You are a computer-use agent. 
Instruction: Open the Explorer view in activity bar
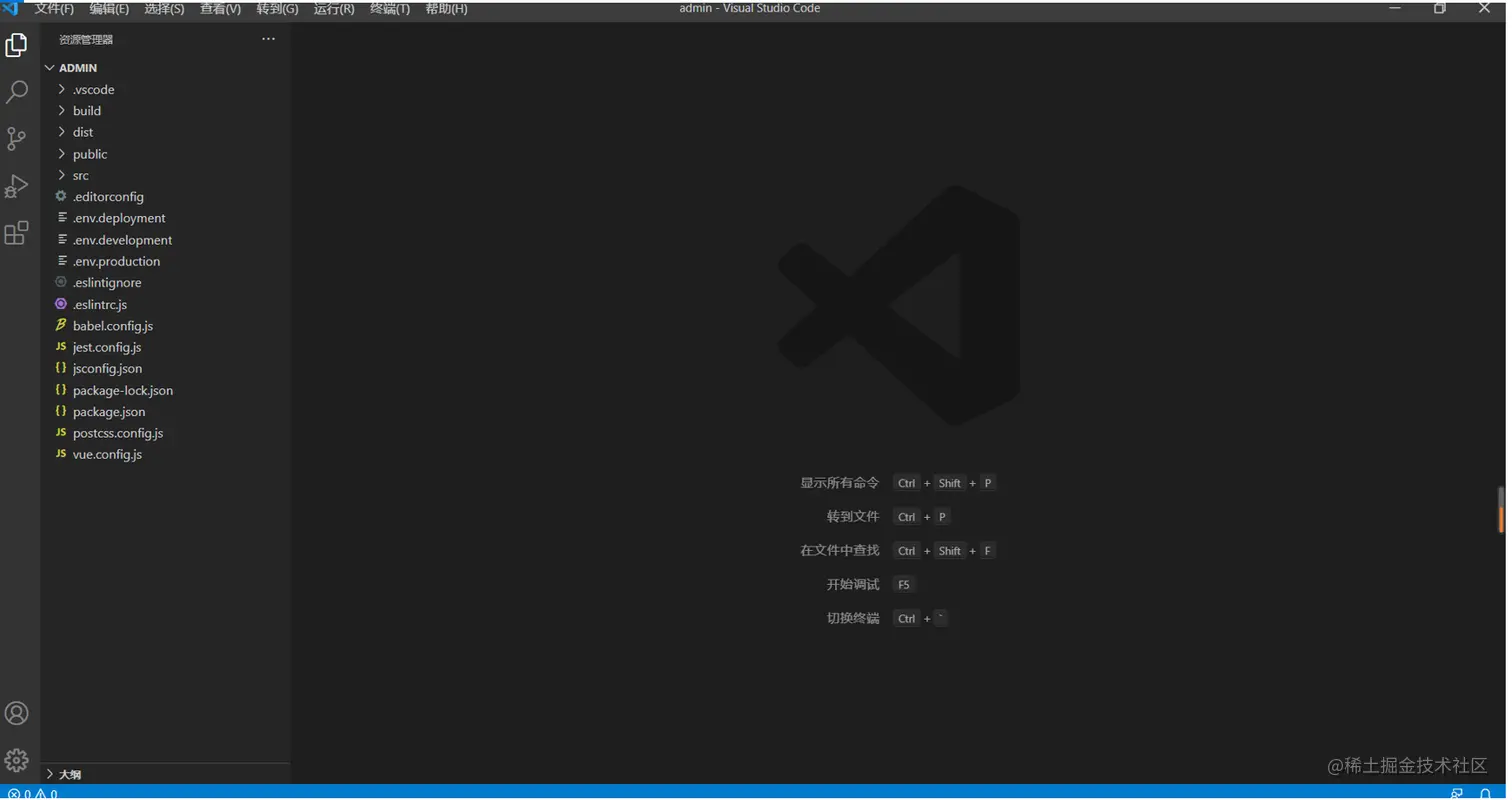[x=17, y=45]
